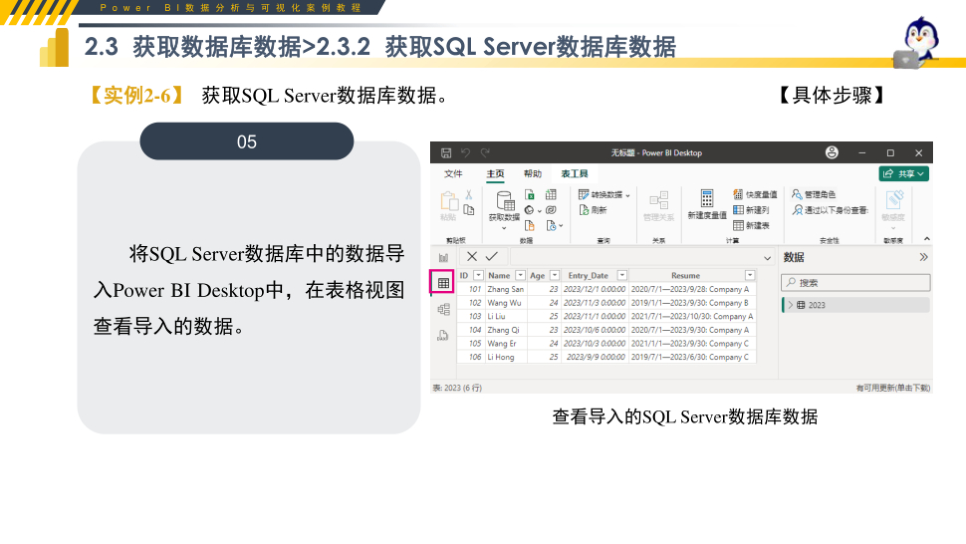Select the Home (主页) tab
Screen dimensions: 966x544
click(495, 174)
